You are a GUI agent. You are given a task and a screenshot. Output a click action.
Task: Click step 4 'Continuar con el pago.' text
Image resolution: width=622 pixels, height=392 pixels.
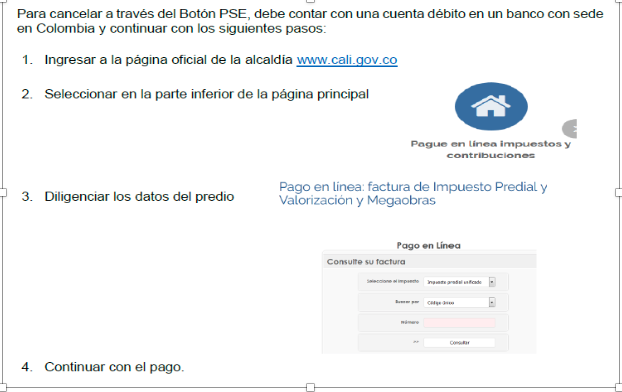[x=114, y=367]
